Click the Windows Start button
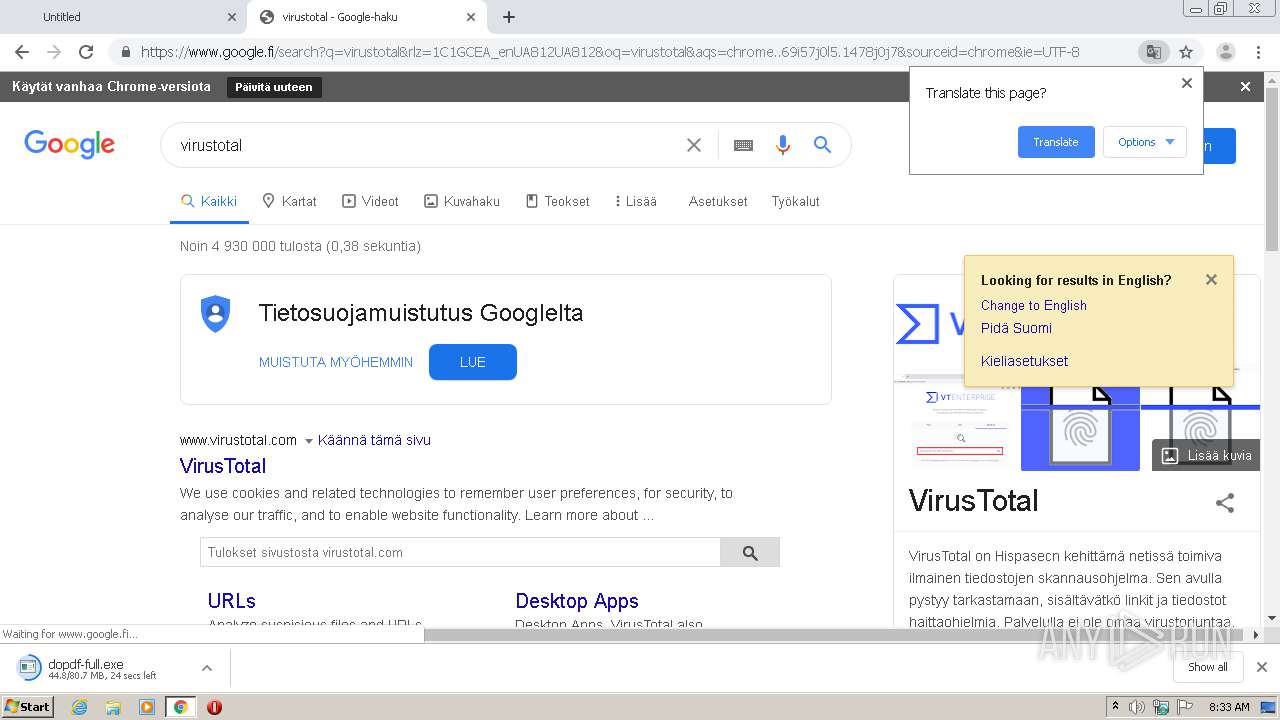The width and height of the screenshot is (1280, 720). (x=28, y=707)
